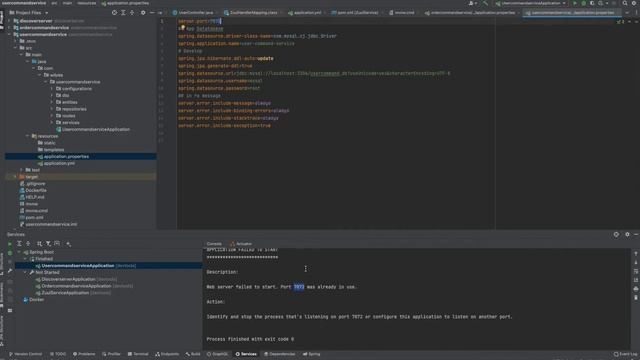This screenshot has height=360, width=640.
Task: Expand the target folder
Action: coord(16,177)
